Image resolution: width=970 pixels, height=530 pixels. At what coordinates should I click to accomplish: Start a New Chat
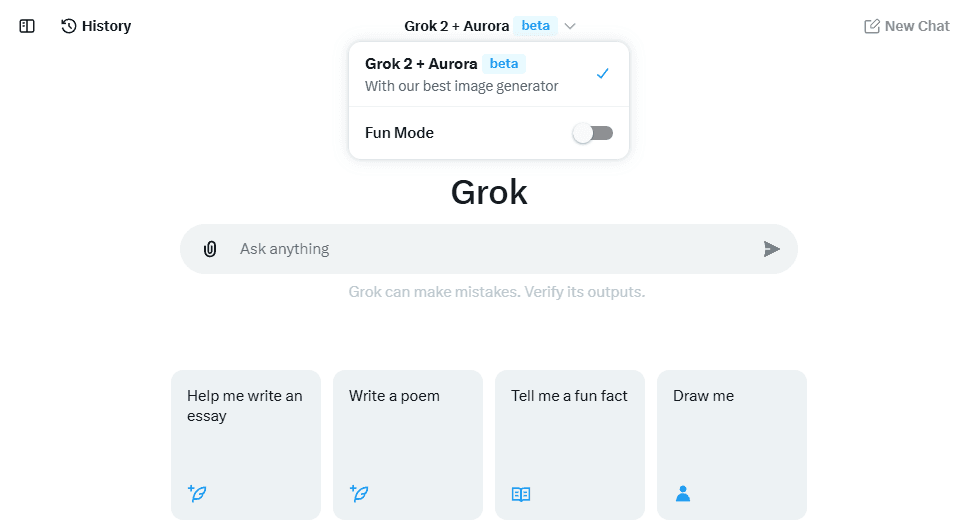[916, 26]
